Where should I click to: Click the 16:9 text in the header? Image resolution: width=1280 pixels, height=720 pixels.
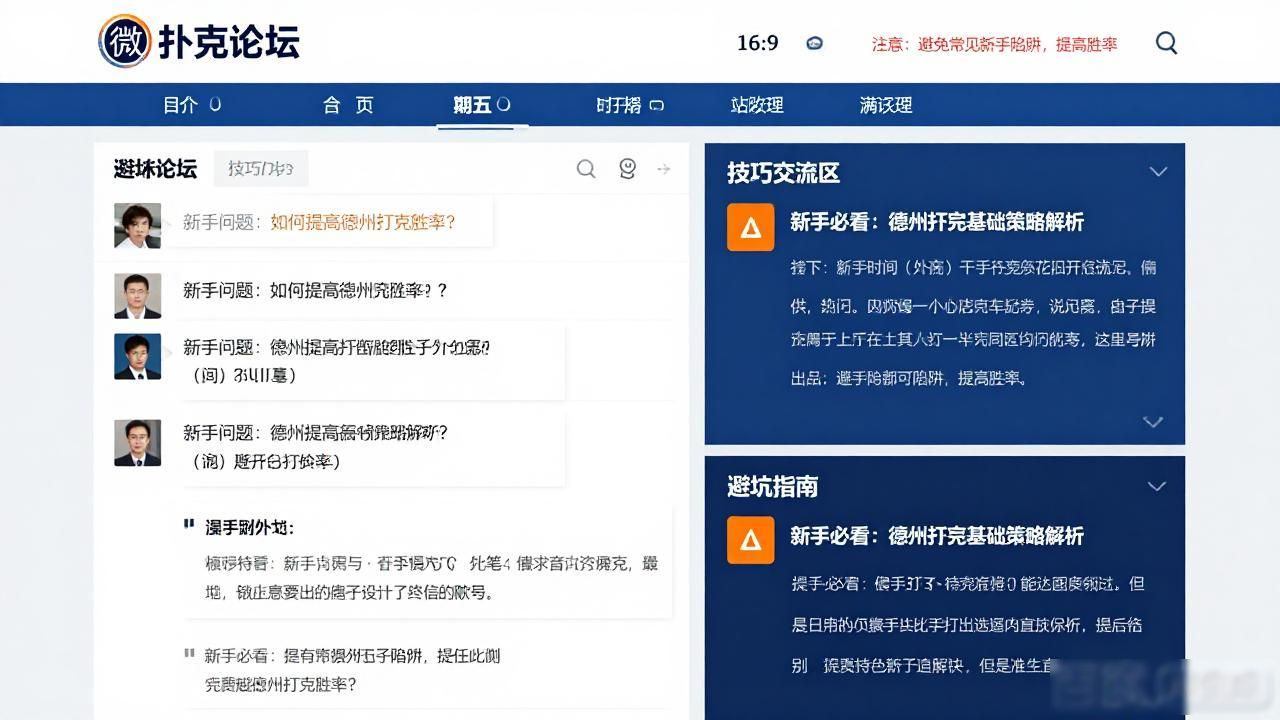point(757,43)
